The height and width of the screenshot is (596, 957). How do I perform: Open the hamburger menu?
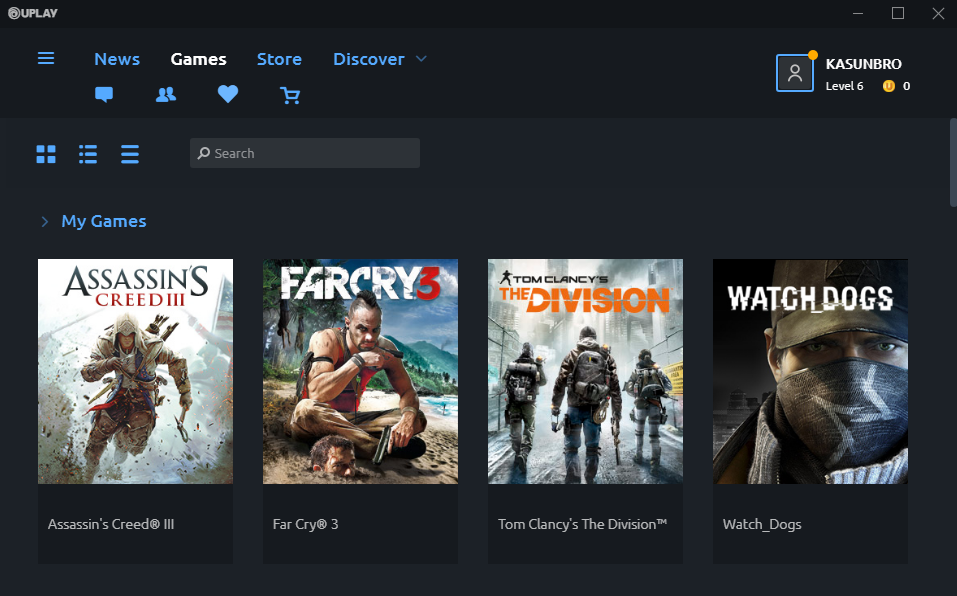tap(46, 58)
